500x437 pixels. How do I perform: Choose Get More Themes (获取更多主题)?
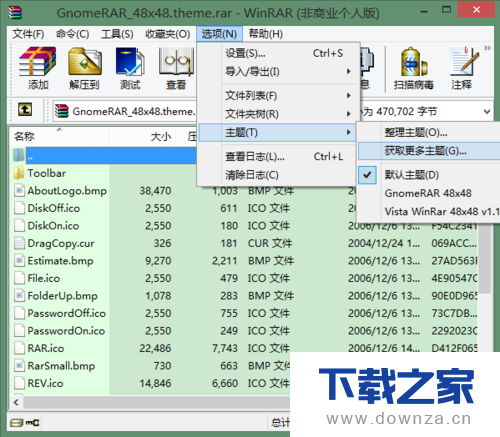click(428, 151)
